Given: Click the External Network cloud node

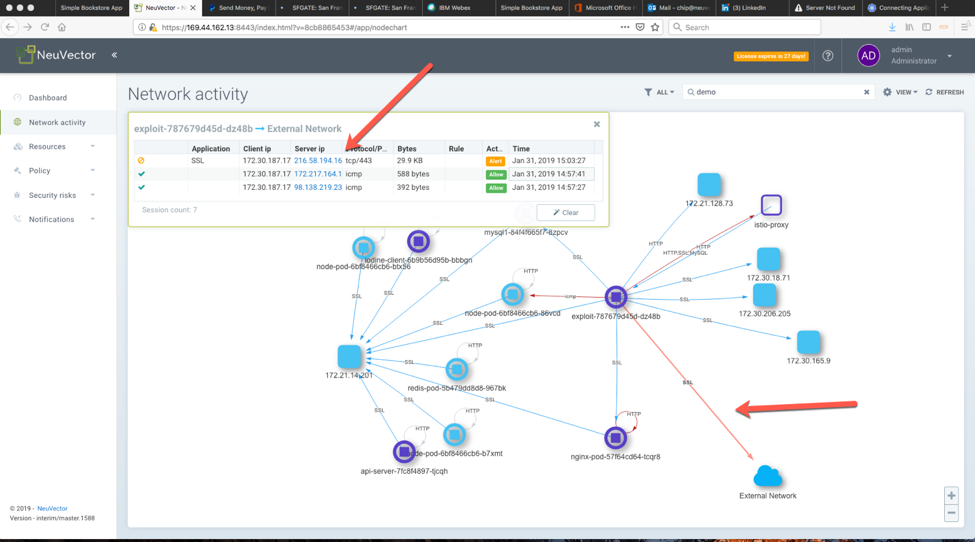Looking at the screenshot, I should tap(767, 476).
